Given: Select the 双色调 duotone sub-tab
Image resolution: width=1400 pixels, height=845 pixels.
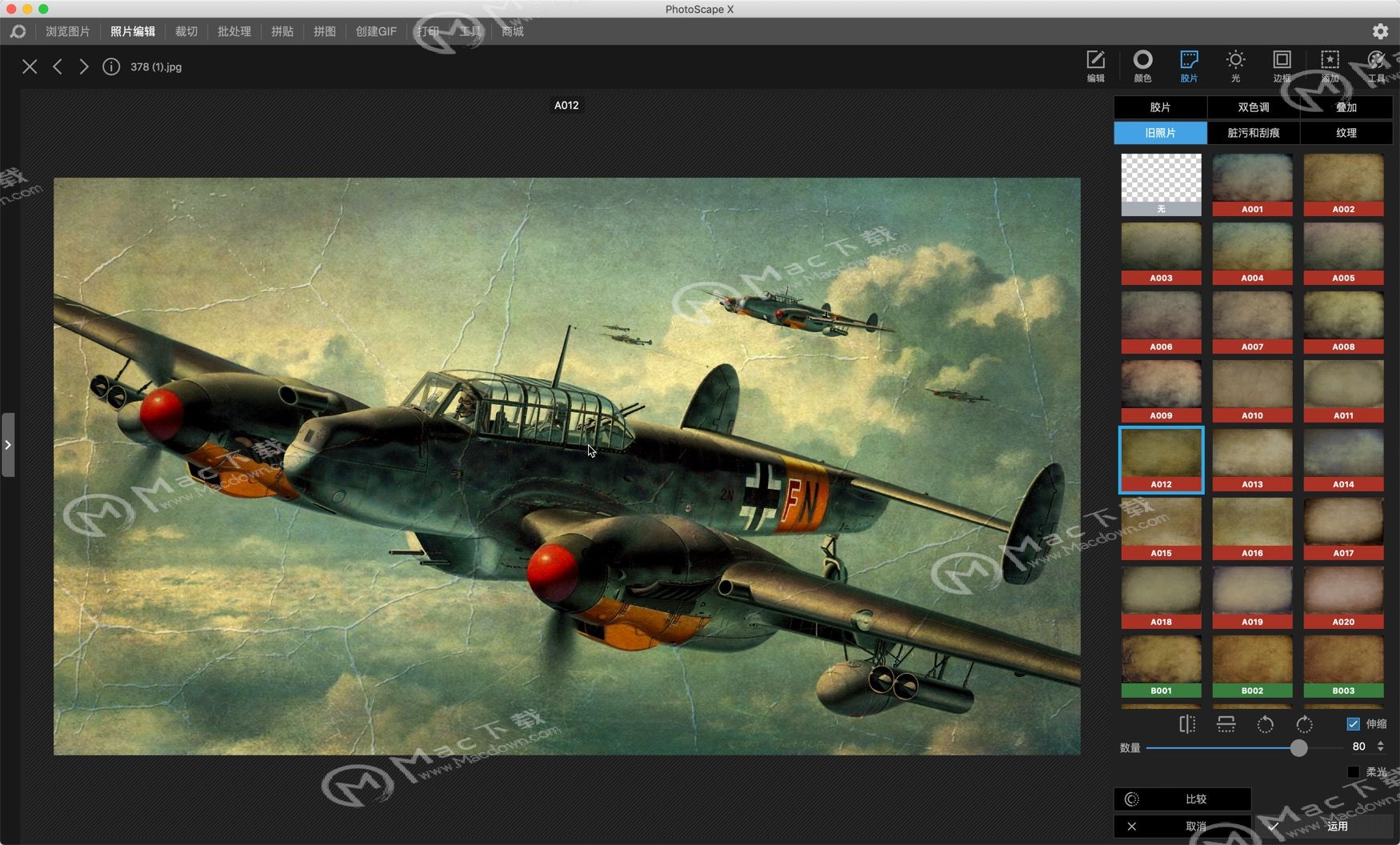Looking at the screenshot, I should pos(1254,107).
